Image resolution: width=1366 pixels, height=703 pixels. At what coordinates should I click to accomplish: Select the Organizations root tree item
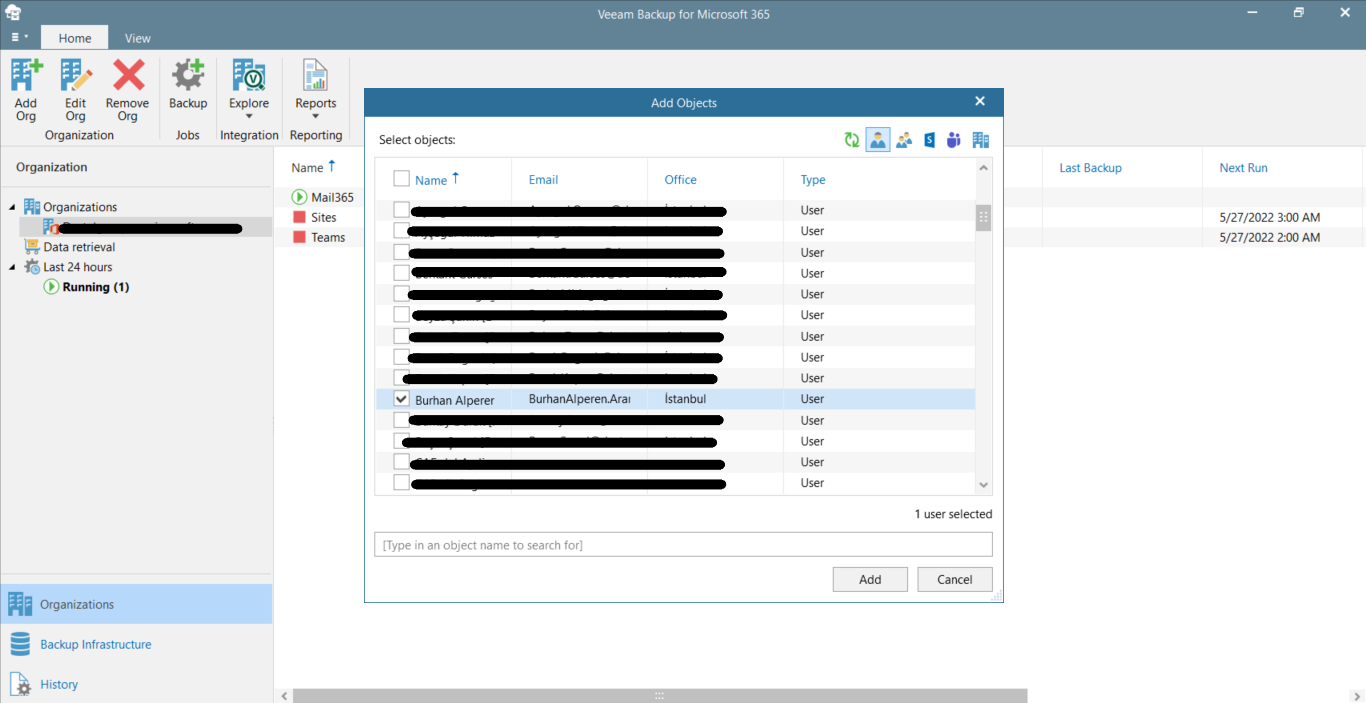(80, 207)
